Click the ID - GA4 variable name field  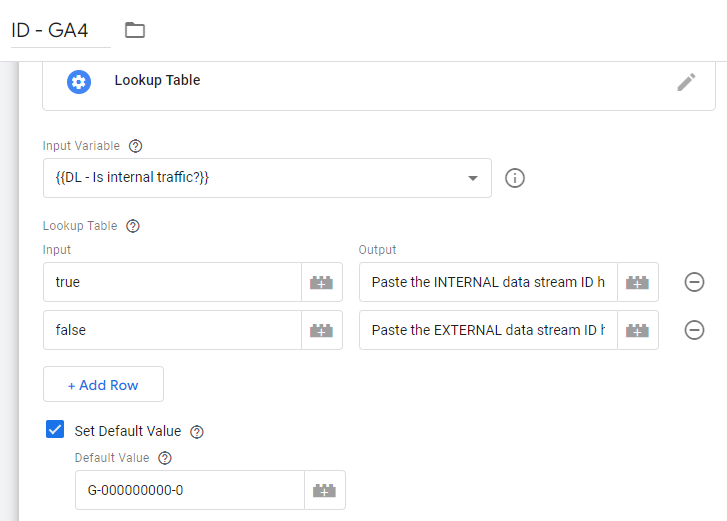pyautogui.click(x=60, y=30)
